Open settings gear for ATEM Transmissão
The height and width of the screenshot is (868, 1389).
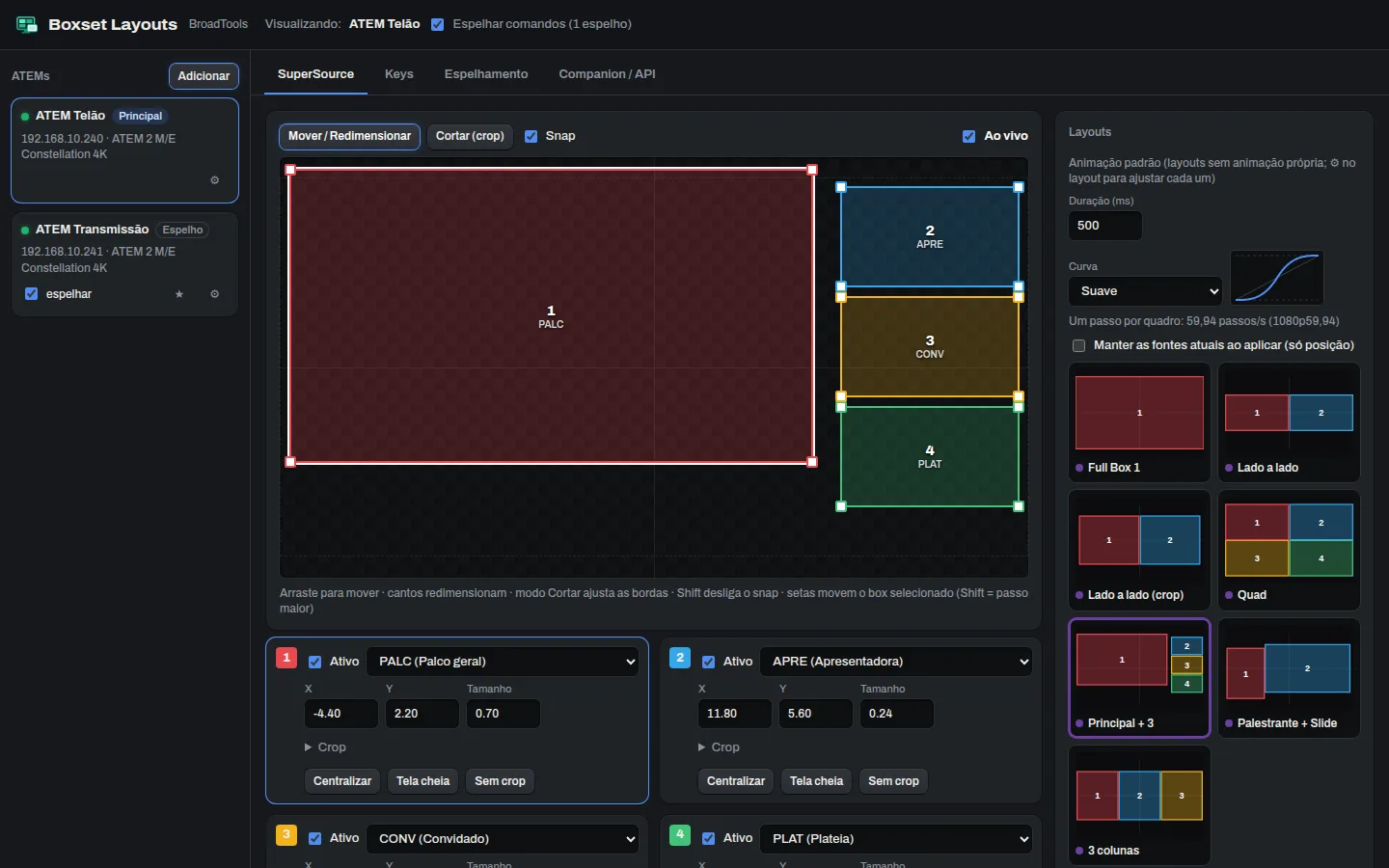click(215, 294)
